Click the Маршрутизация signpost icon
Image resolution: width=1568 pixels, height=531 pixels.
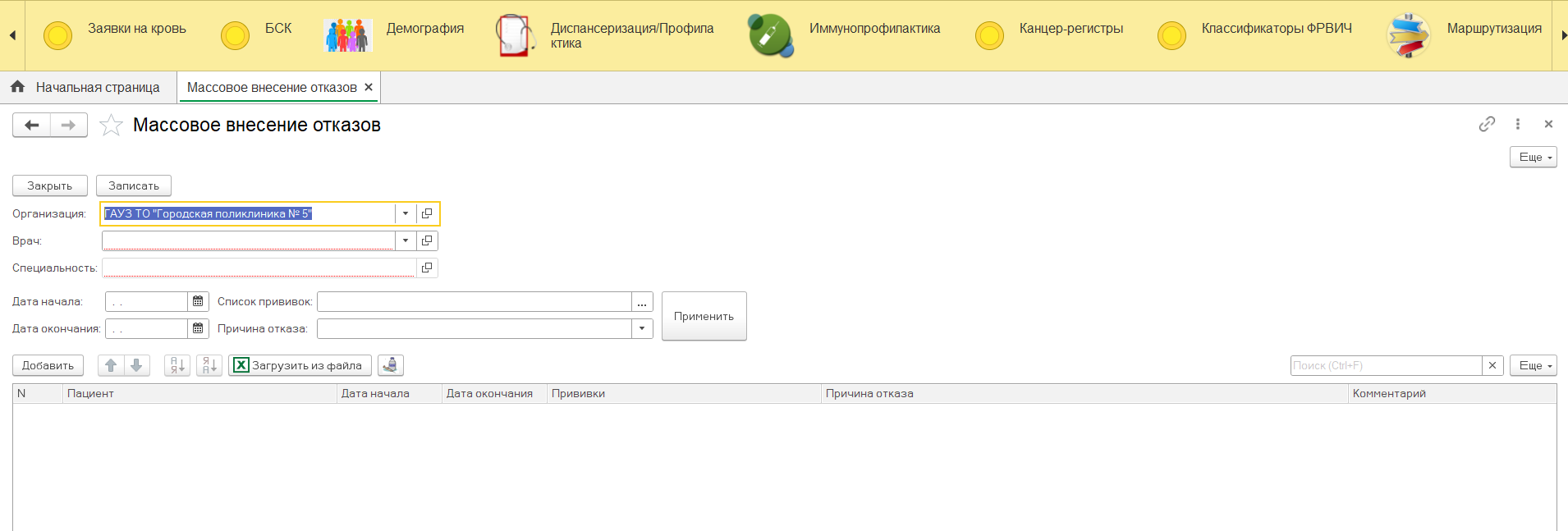click(1408, 35)
